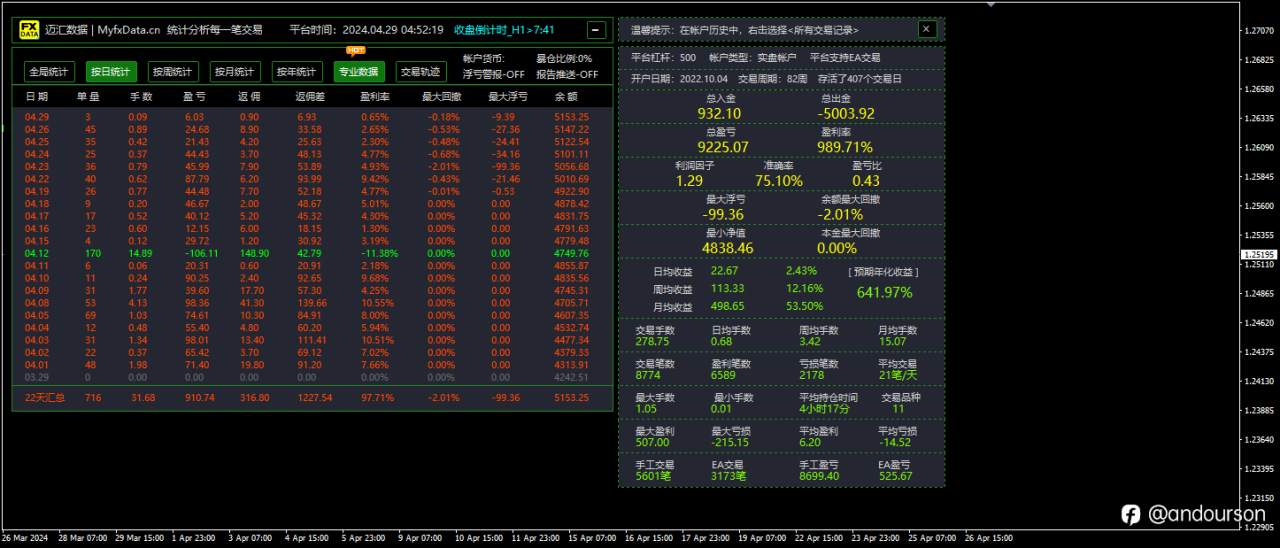
Task: Select the 22天汇总 summary row
Action: point(312,397)
